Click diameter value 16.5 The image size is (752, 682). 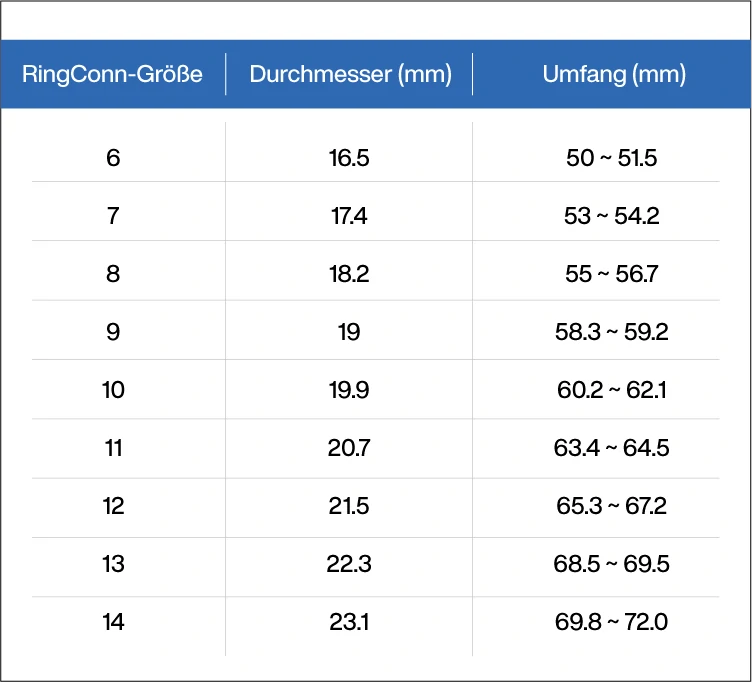pyautogui.click(x=349, y=157)
